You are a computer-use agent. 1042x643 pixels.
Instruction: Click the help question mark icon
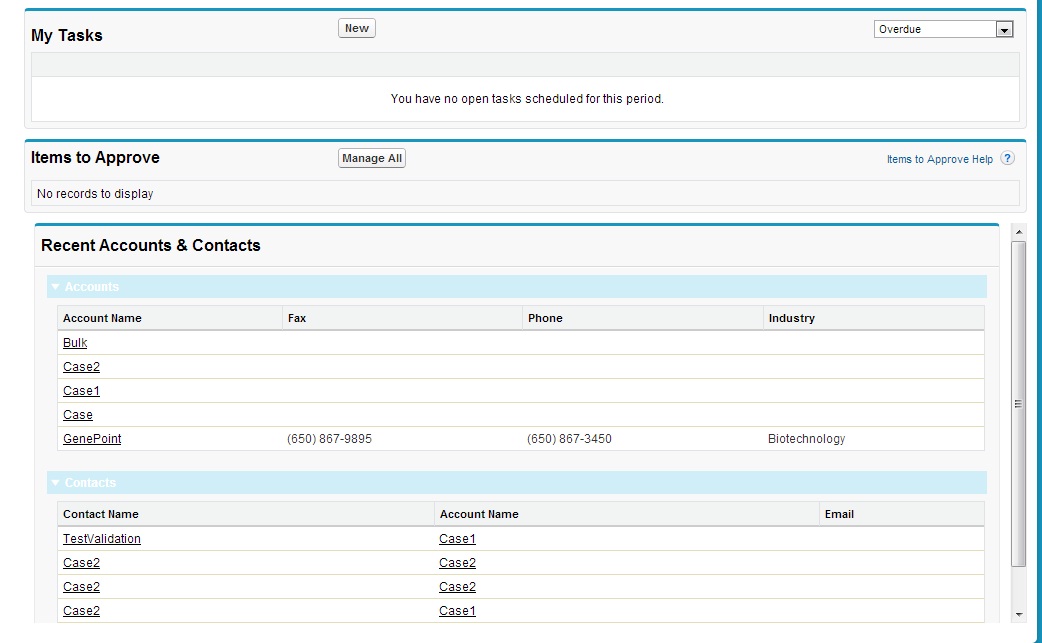tap(1007, 158)
